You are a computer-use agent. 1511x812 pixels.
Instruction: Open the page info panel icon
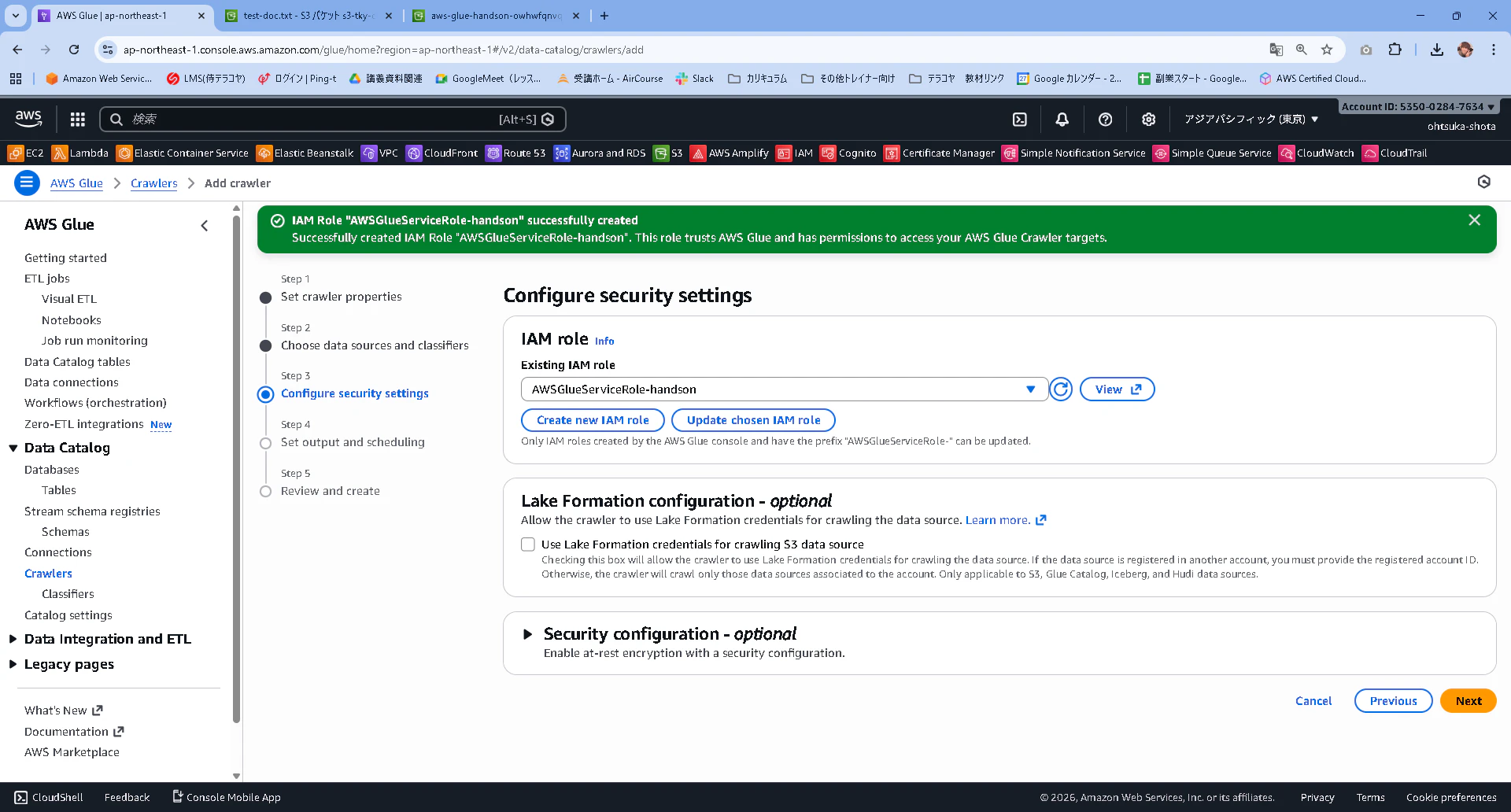tap(1484, 183)
